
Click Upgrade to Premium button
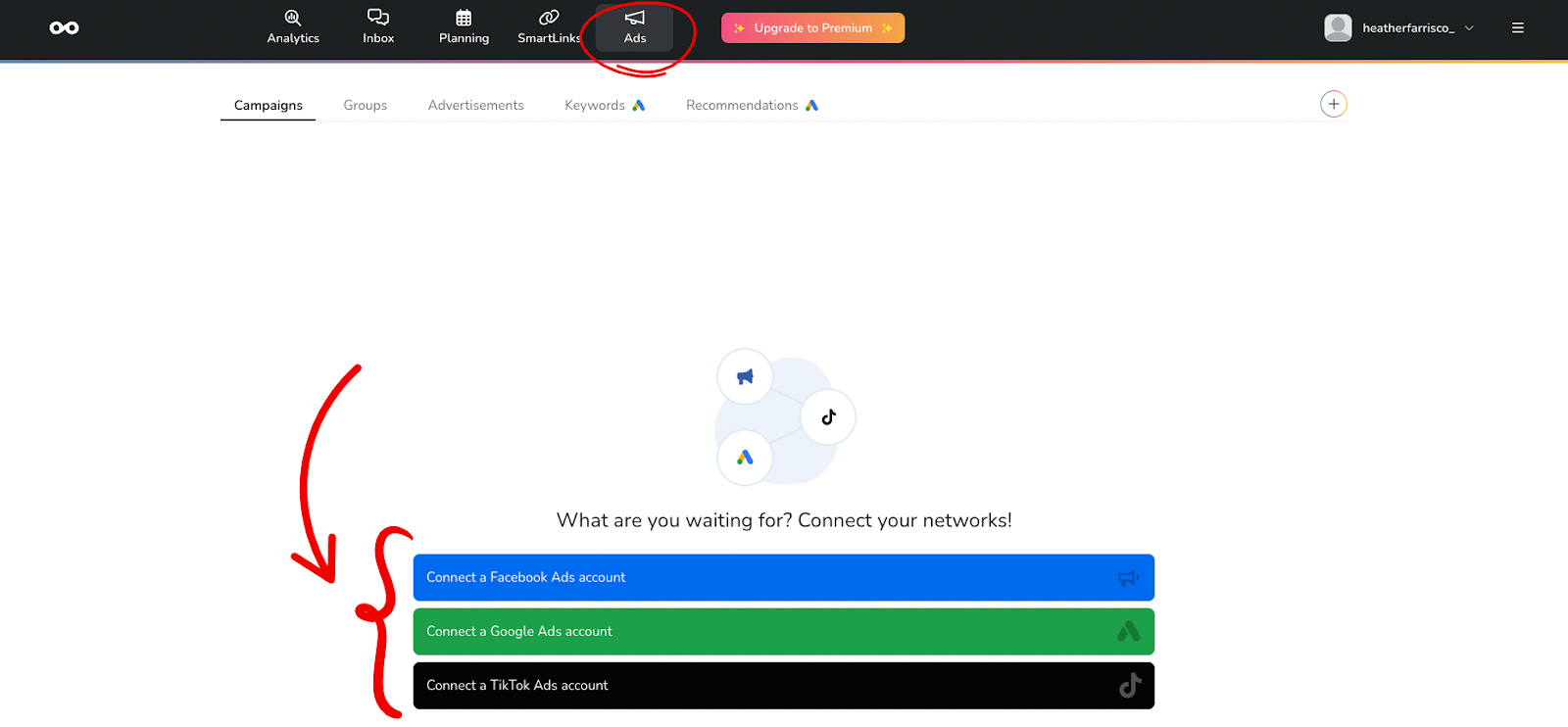click(x=812, y=27)
